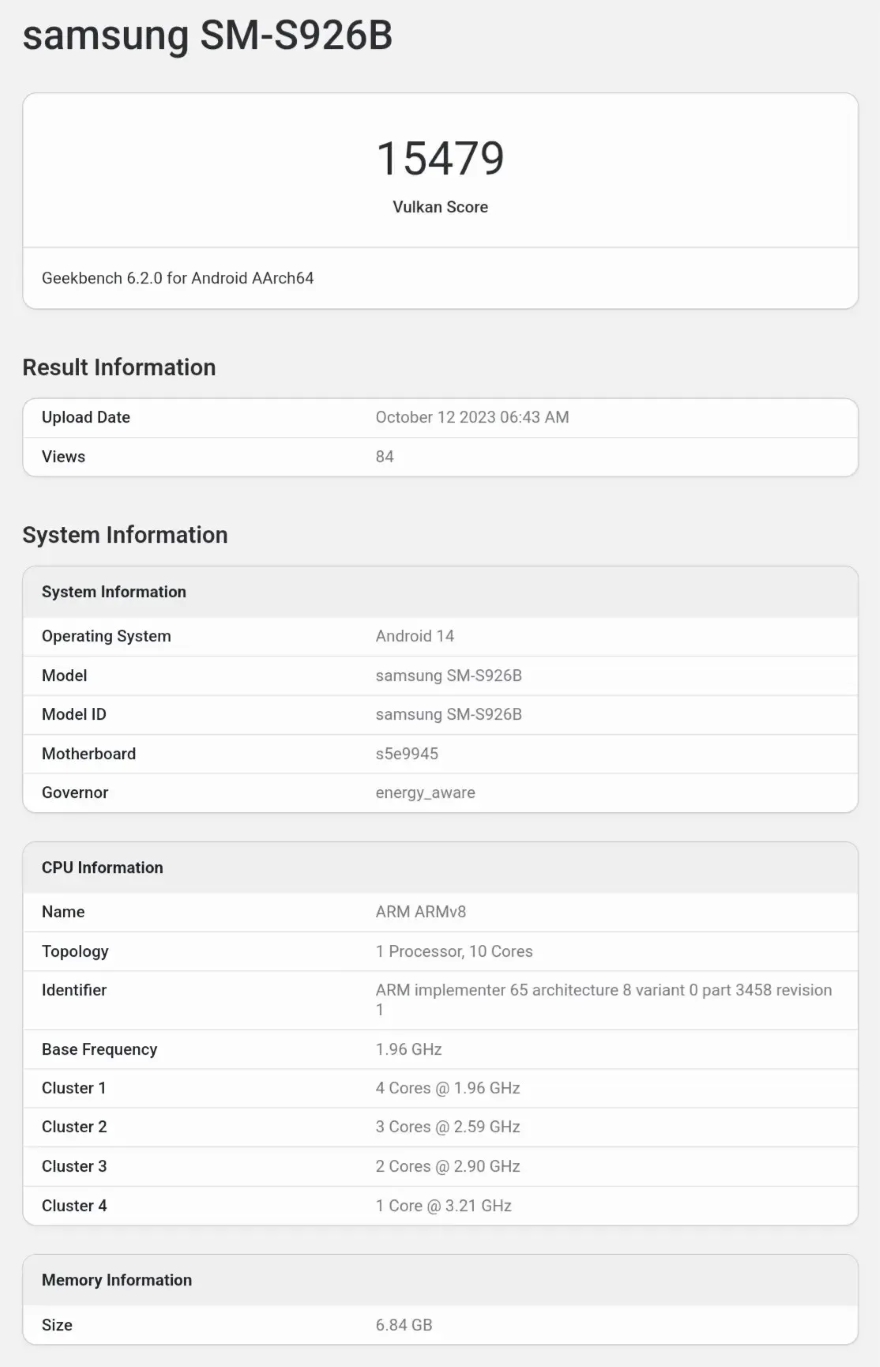This screenshot has height=1367, width=880.
Task: Select the October 12 2023 upload date value
Action: click(473, 417)
